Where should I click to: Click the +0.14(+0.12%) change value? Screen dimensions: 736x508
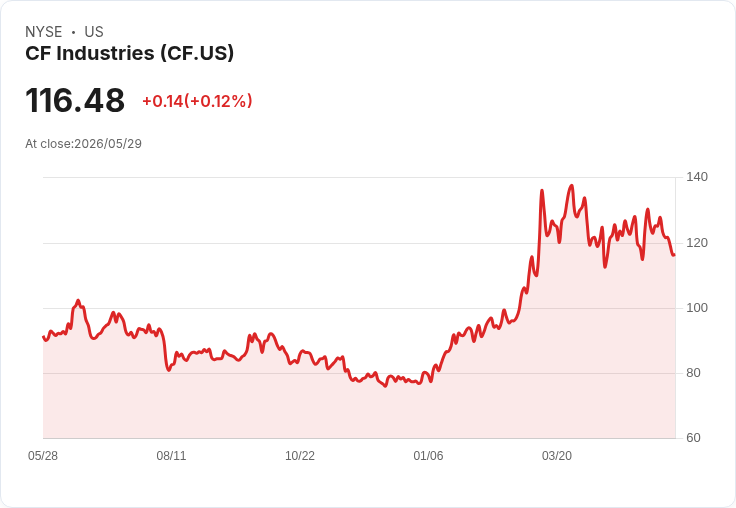click(x=197, y=101)
